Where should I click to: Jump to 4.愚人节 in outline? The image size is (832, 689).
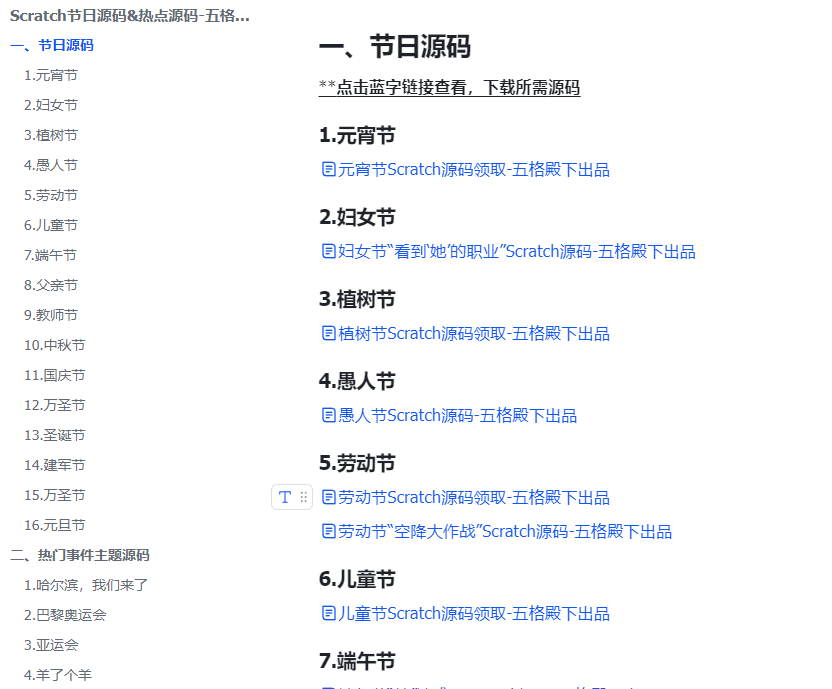click(x=51, y=165)
